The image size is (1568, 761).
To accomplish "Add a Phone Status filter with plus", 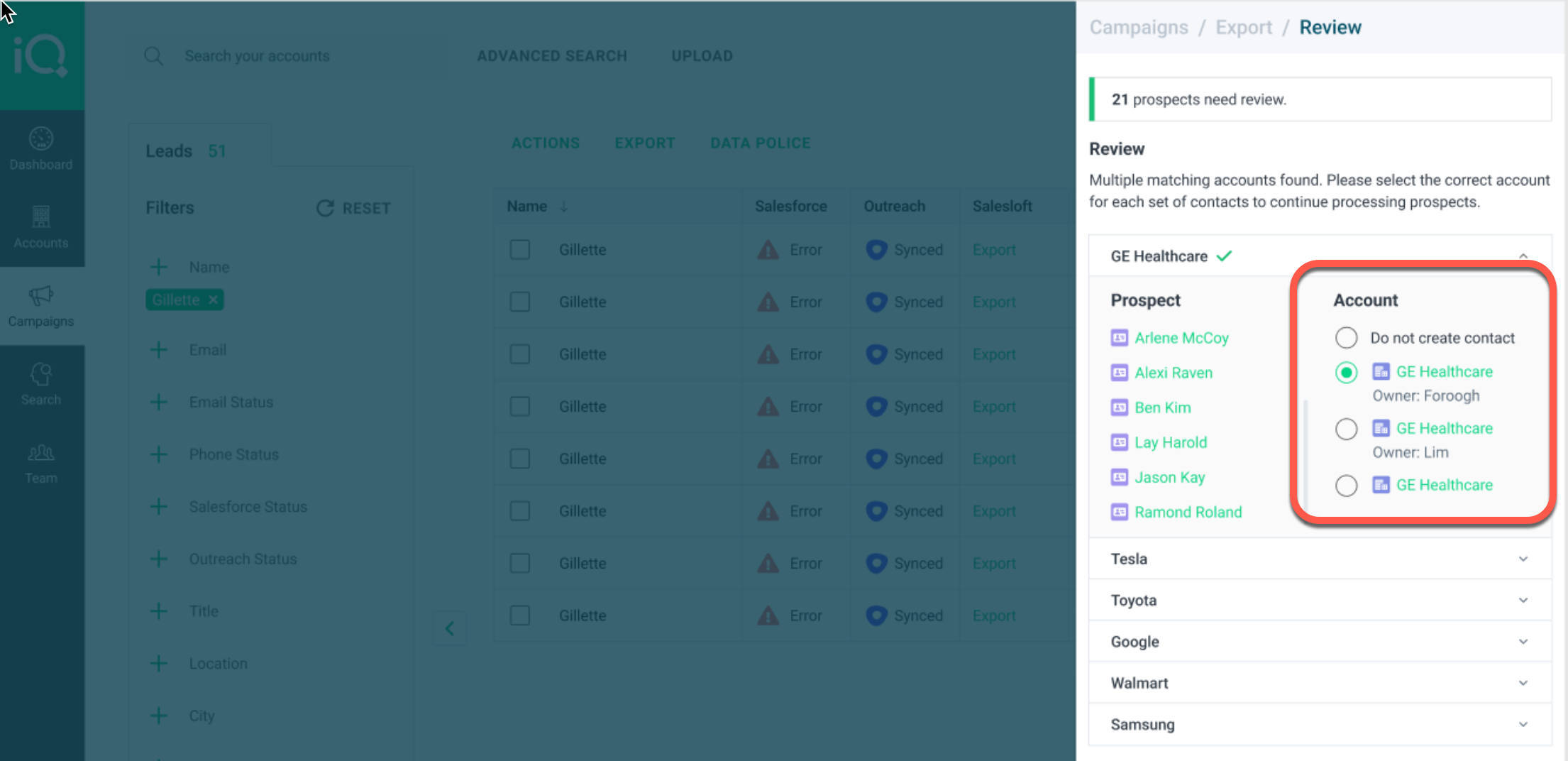I will click(x=159, y=454).
